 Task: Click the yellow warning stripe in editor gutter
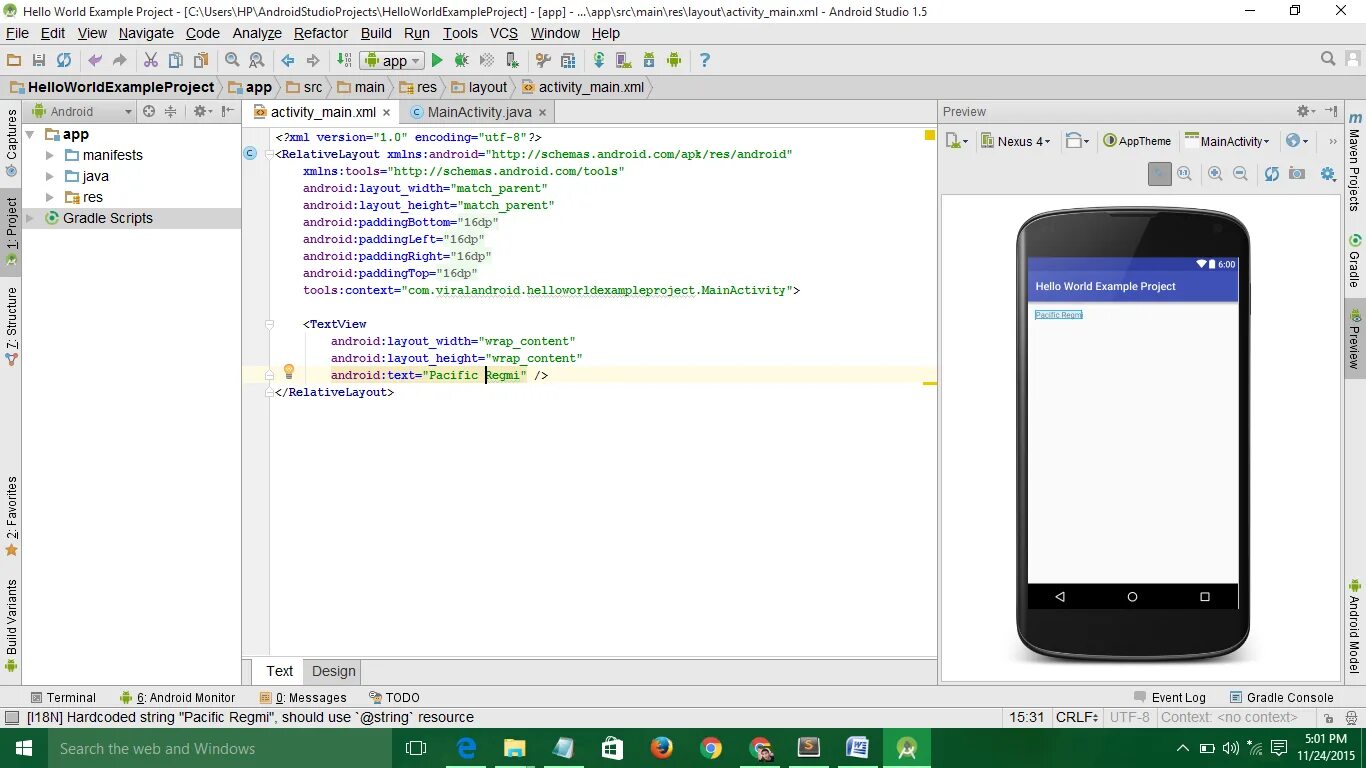coord(930,383)
